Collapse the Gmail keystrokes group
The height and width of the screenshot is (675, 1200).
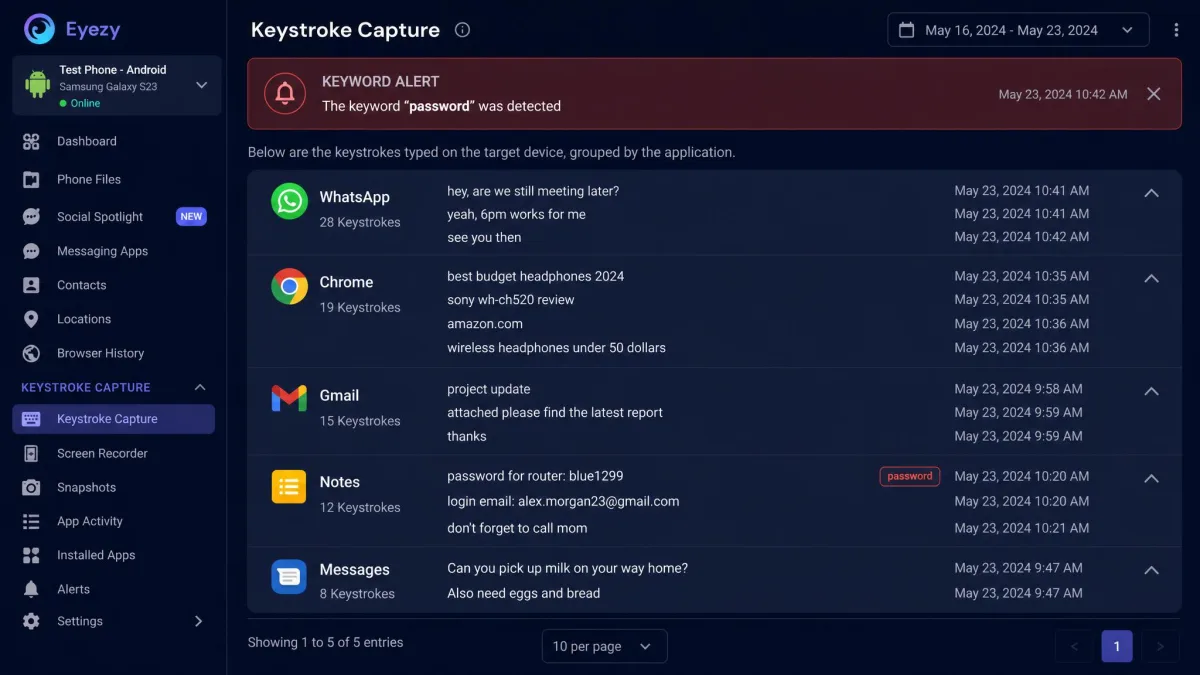click(1151, 391)
